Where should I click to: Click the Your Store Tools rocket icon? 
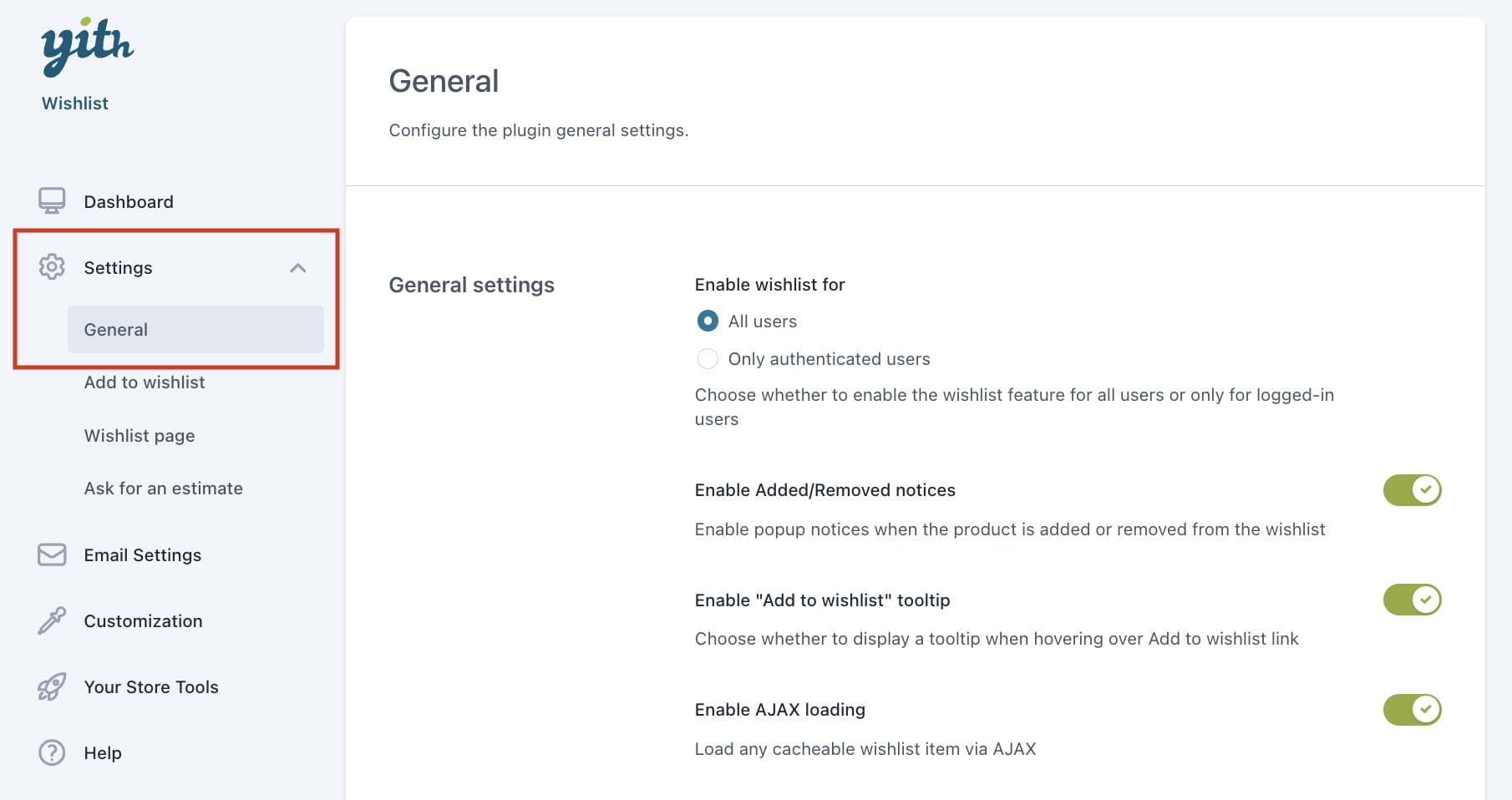(x=52, y=686)
